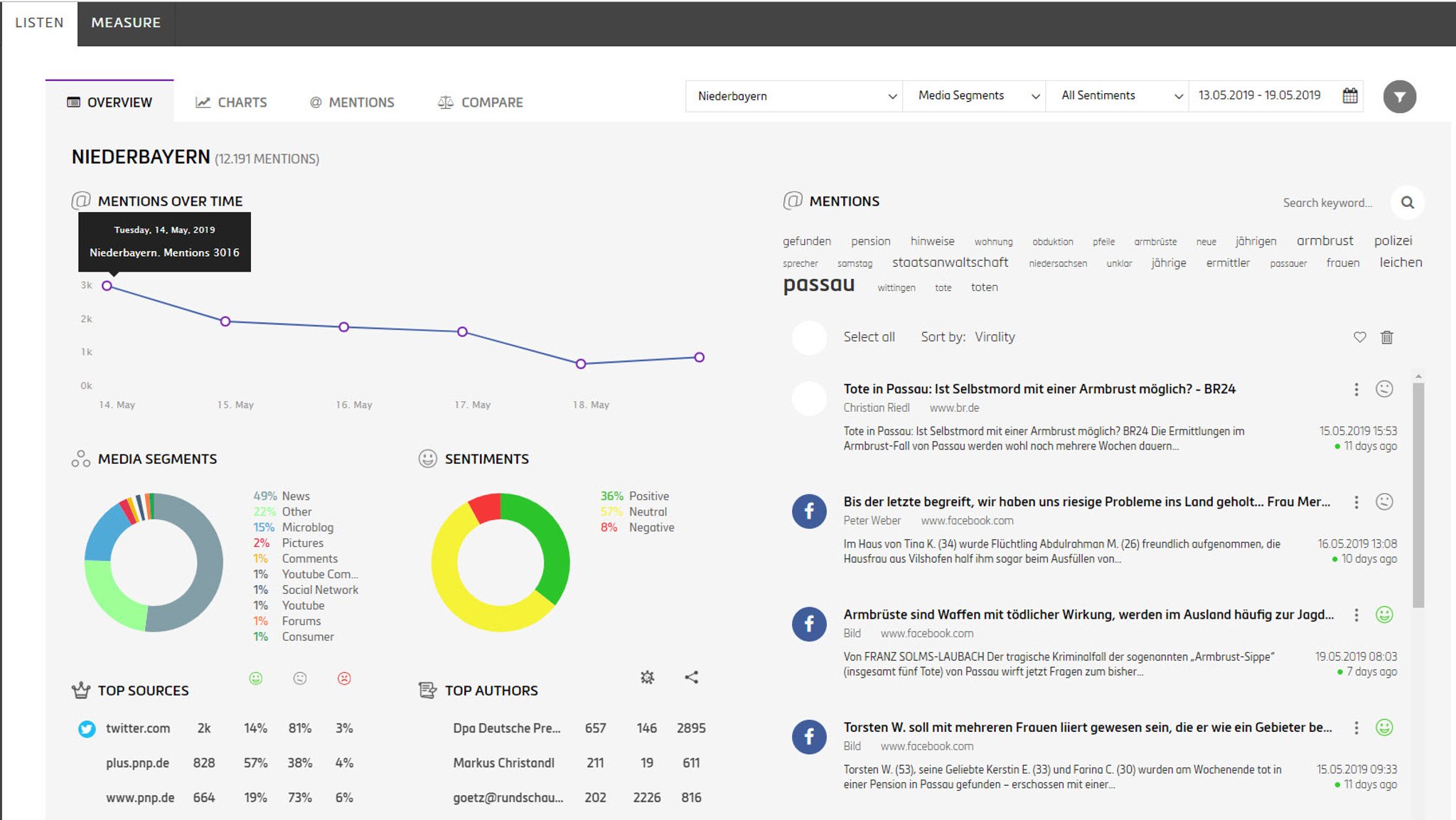This screenshot has width=1456, height=820.
Task: Select the Tote in Passau mention checkbox circle
Action: 809,398
